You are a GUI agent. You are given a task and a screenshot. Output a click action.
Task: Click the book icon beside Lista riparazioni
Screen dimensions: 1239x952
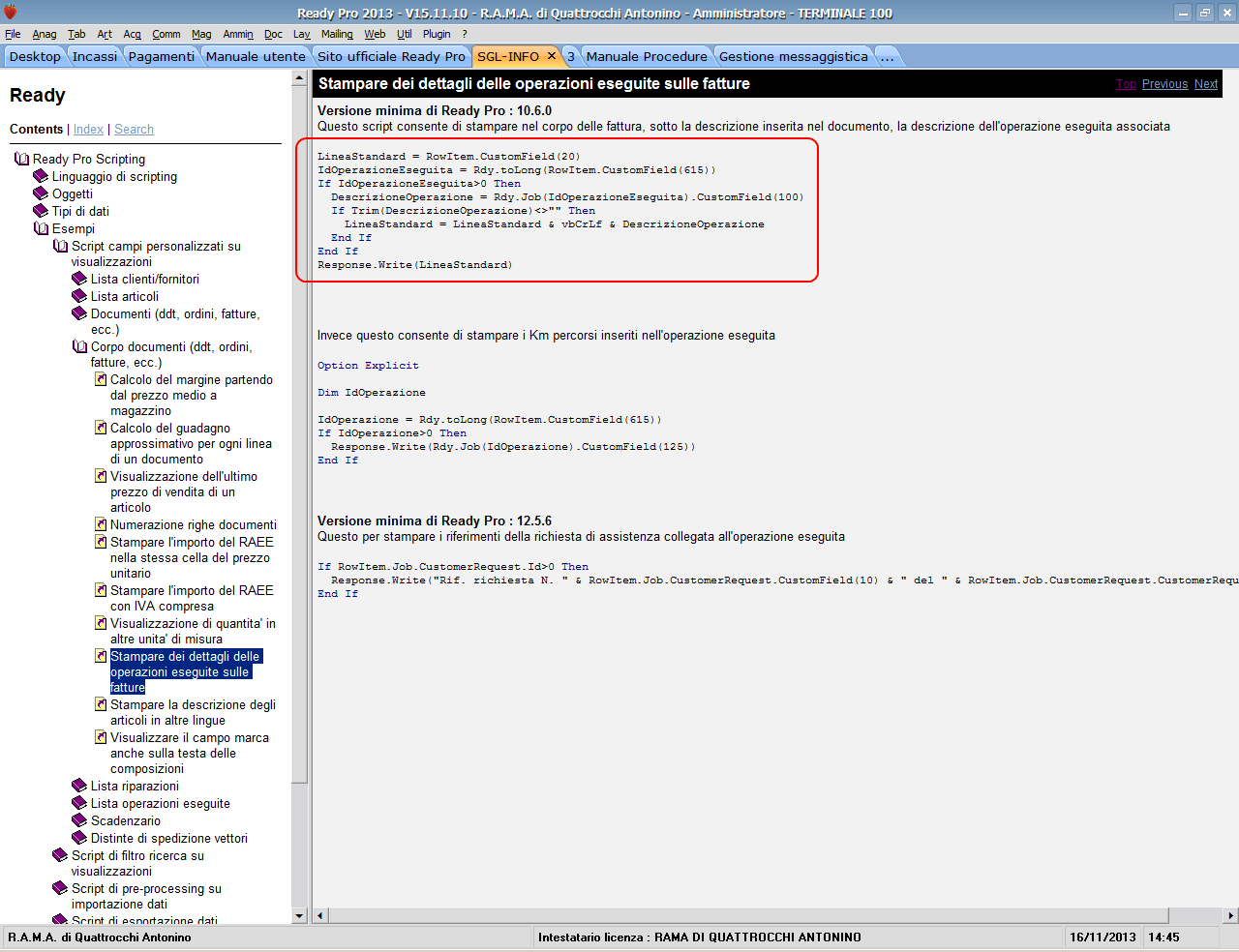[x=79, y=786]
